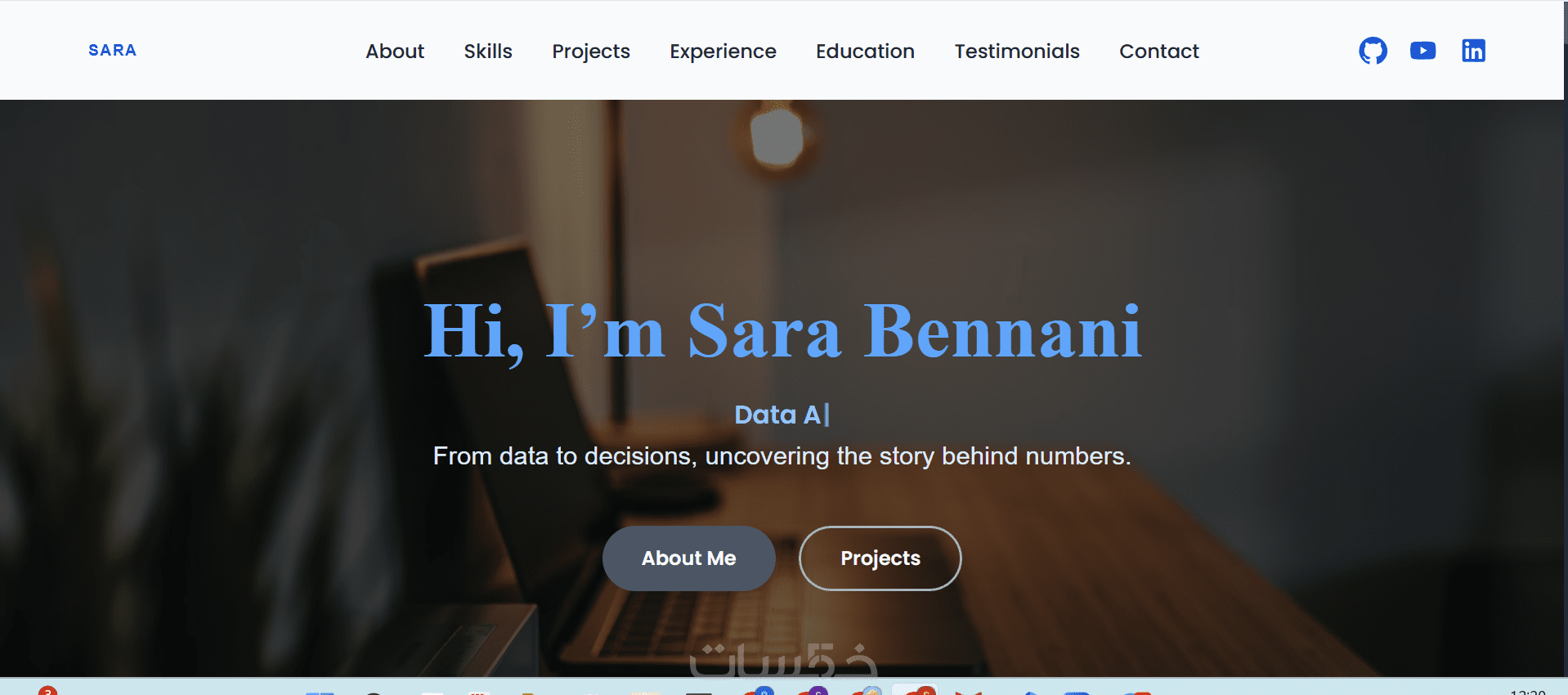Click the Arabic watermark at the hero bottom
This screenshot has height=695, width=1568.
click(782, 661)
